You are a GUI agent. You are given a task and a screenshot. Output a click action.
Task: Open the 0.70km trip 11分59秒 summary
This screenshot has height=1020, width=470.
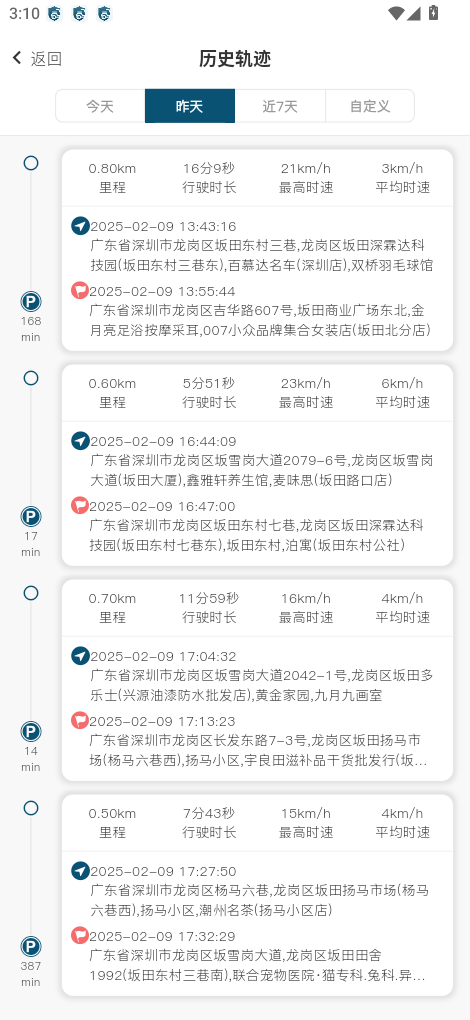coord(257,608)
